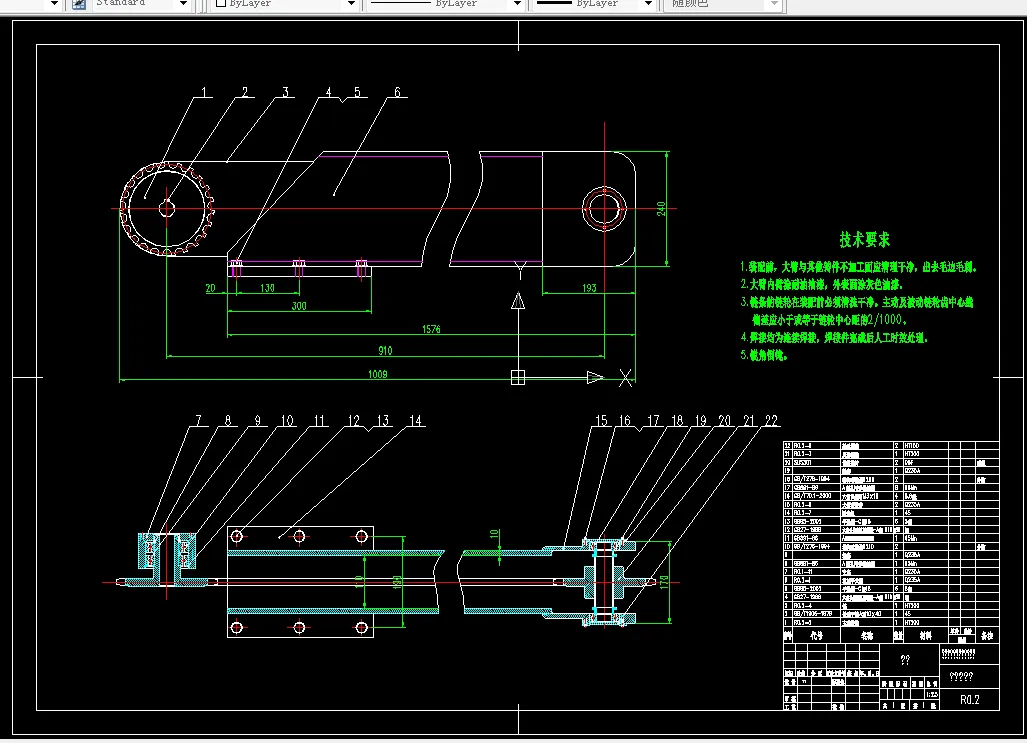Select the dimension text 130

pos(267,288)
